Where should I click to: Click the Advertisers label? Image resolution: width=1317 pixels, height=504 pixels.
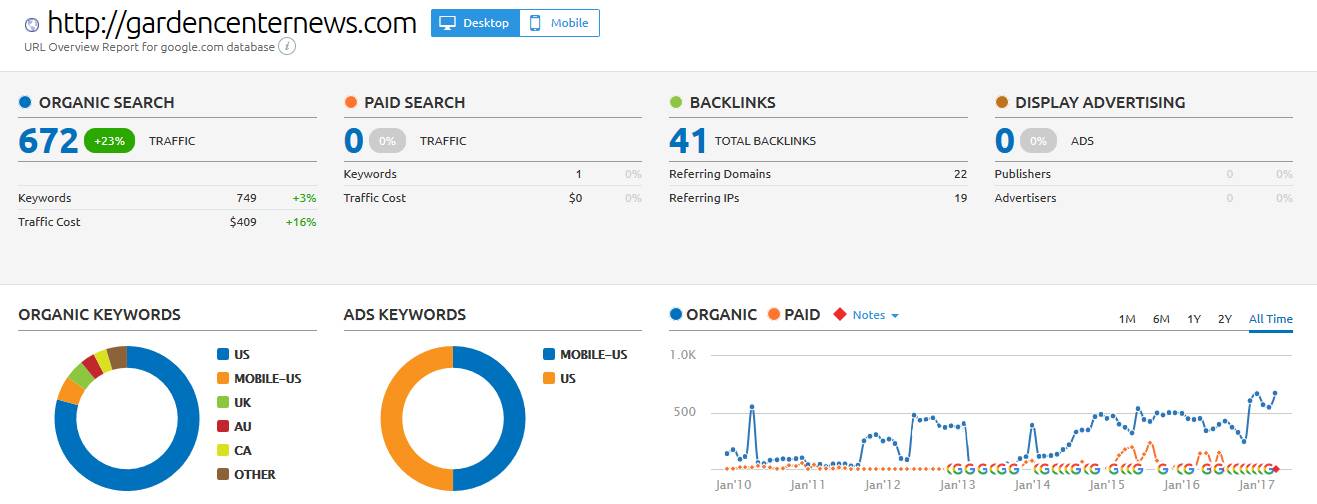(1025, 198)
